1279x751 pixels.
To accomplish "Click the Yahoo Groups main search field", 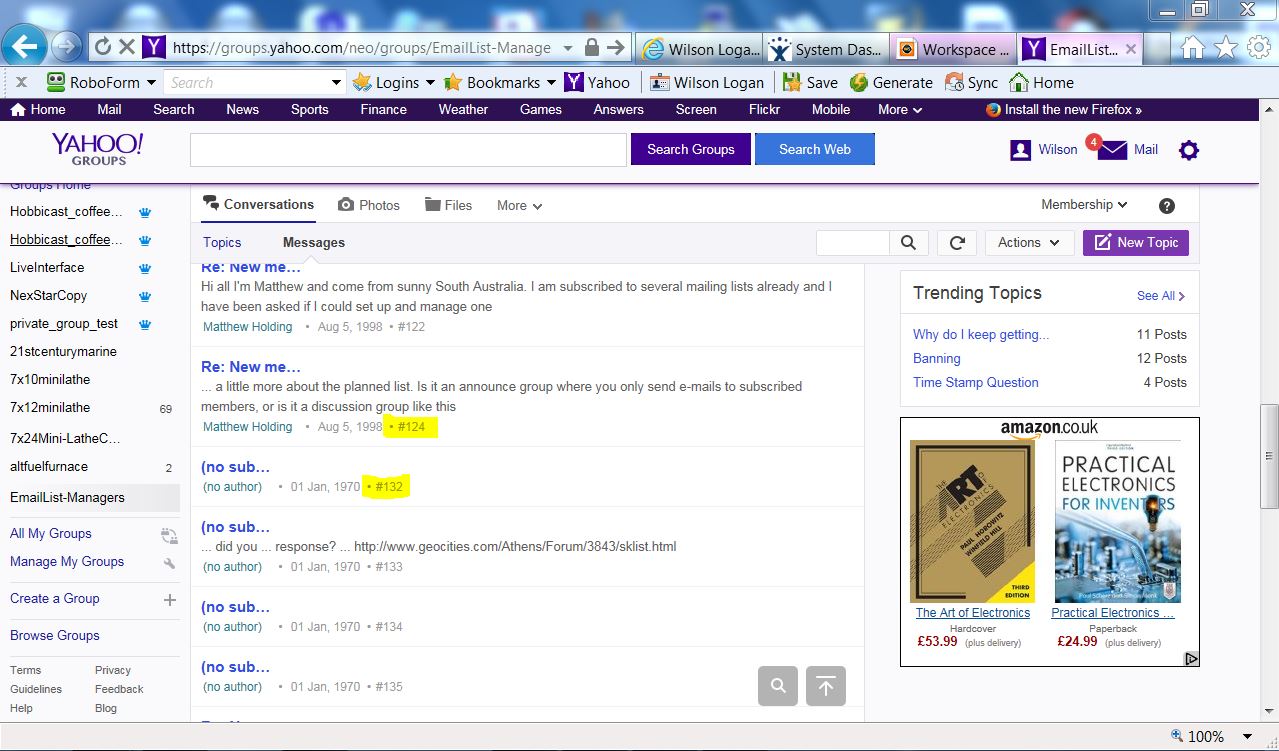I will 408,150.
